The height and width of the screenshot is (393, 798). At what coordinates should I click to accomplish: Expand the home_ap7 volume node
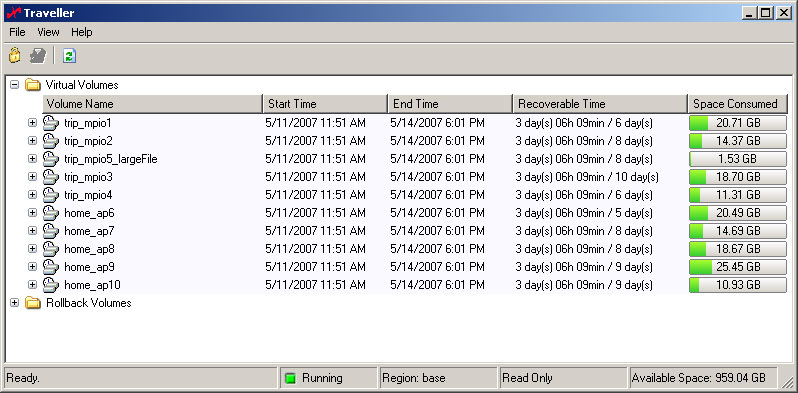point(33,231)
